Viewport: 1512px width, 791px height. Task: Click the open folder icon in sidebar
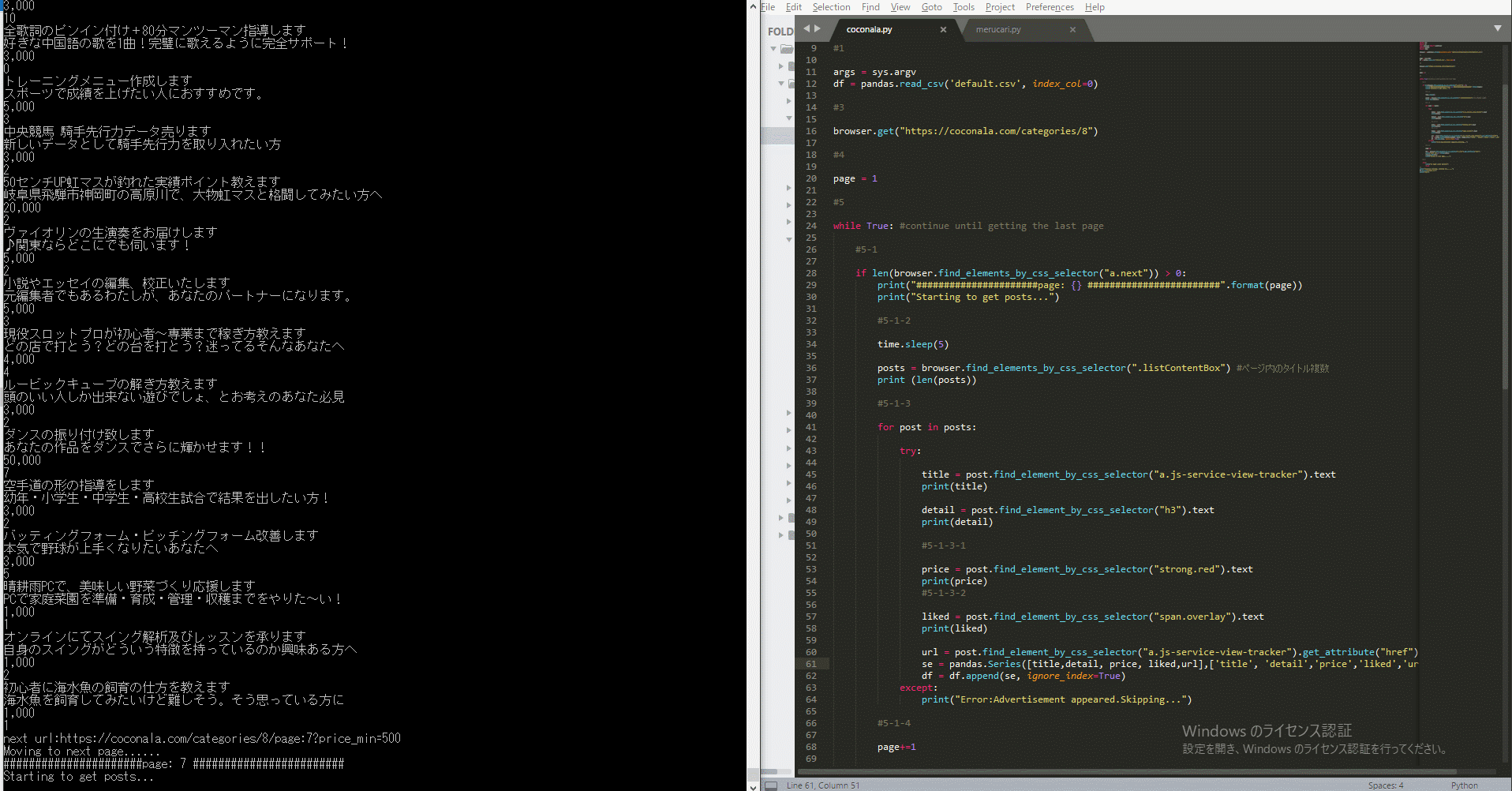click(786, 49)
